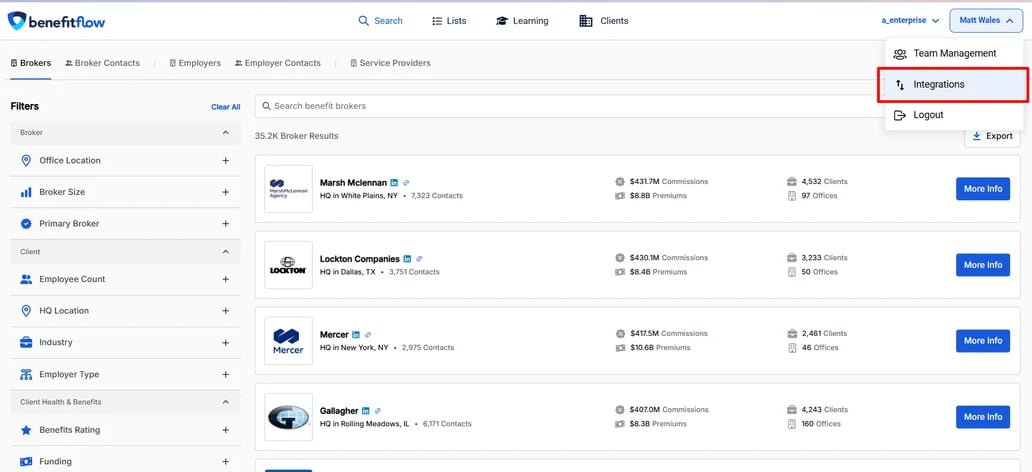Switch to the Employer Contacts tab

tap(278, 63)
